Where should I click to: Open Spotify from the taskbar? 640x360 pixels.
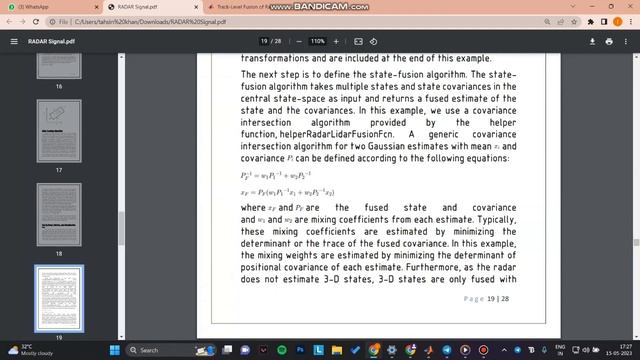282,350
